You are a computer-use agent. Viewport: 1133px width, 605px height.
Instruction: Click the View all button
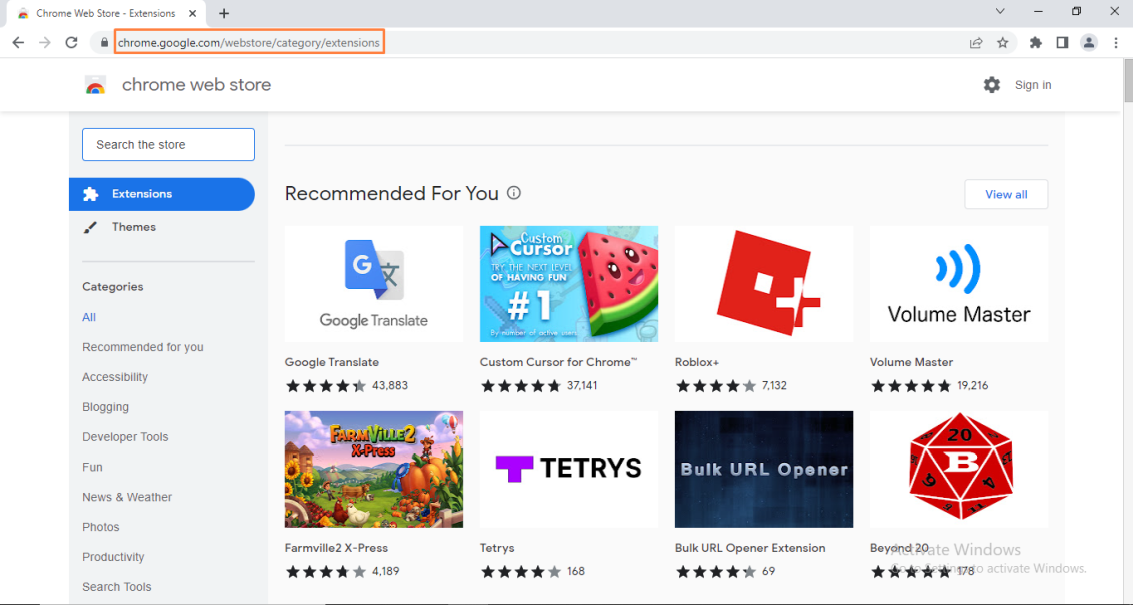tap(1005, 194)
